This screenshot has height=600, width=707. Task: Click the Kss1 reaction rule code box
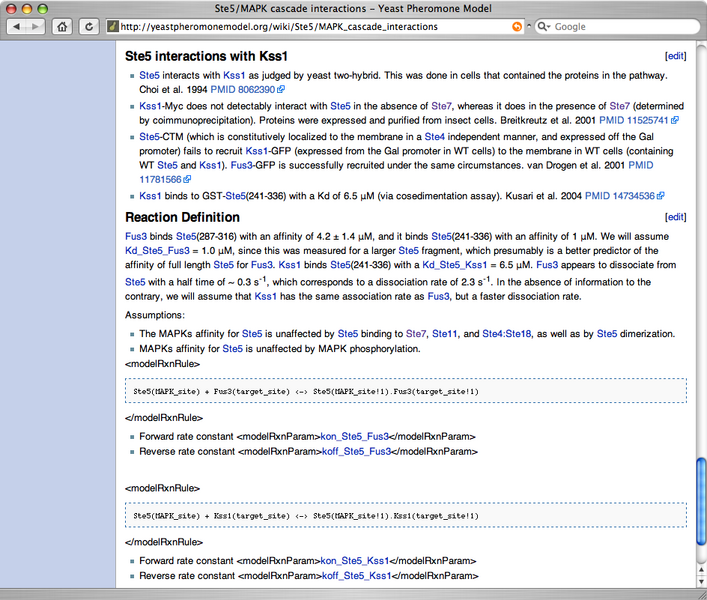click(406, 515)
